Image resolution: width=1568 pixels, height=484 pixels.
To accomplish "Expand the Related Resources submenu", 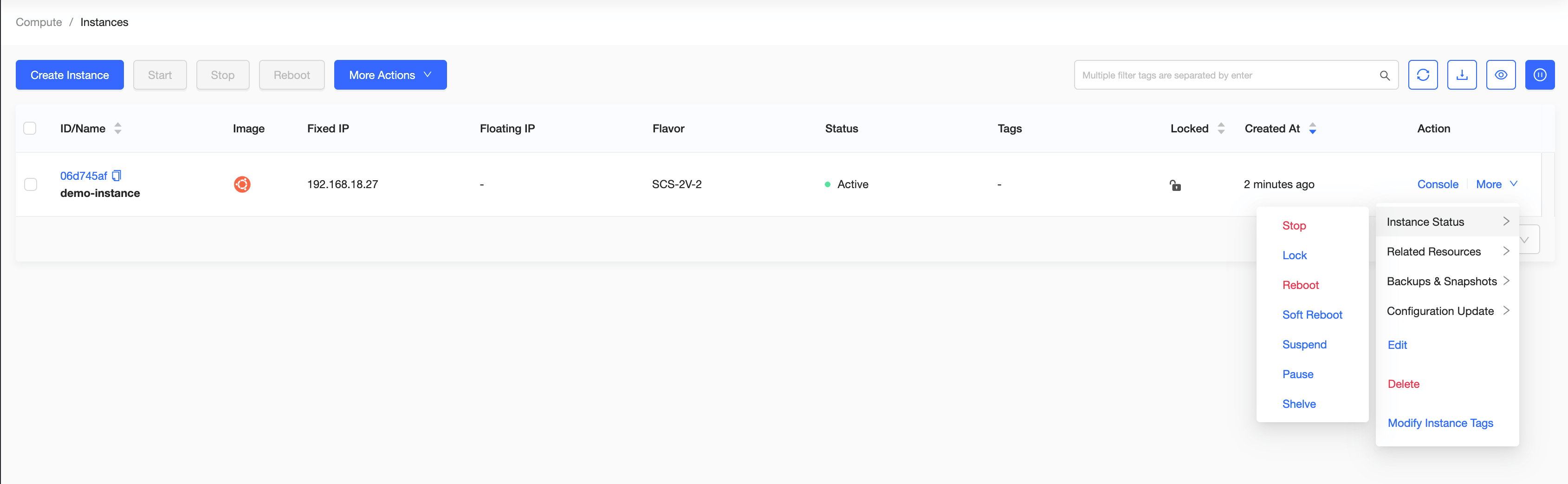I will 1446,251.
